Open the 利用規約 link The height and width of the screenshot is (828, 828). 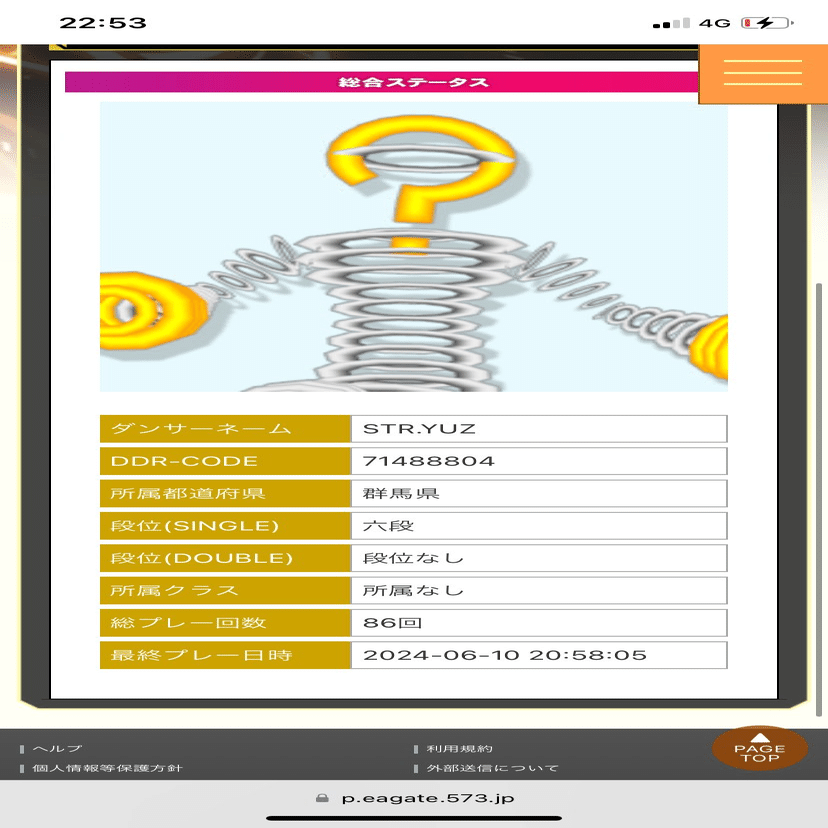[459, 748]
